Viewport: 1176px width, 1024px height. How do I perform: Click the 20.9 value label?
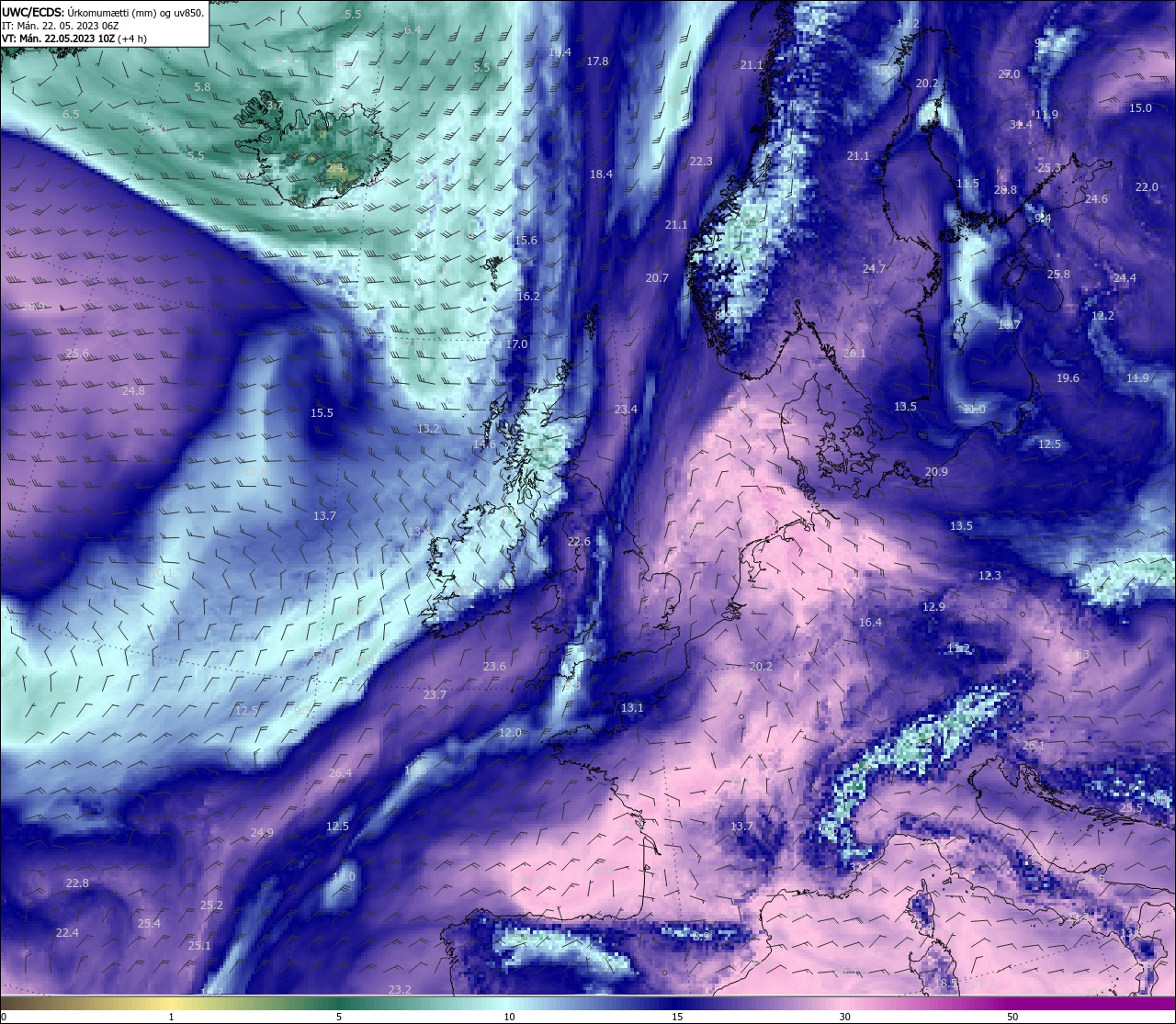click(x=936, y=472)
